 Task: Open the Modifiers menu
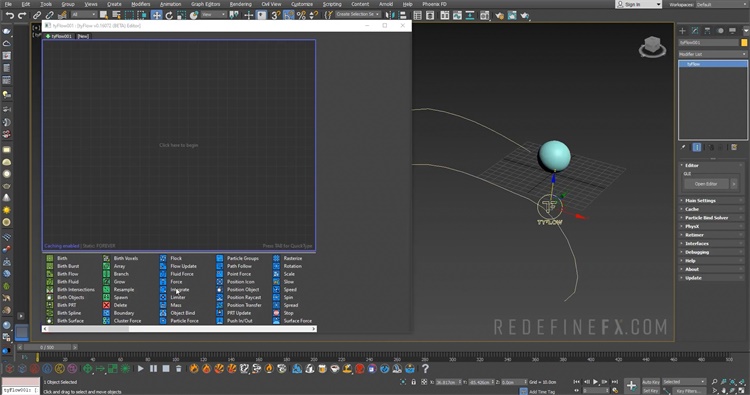pos(140,4)
